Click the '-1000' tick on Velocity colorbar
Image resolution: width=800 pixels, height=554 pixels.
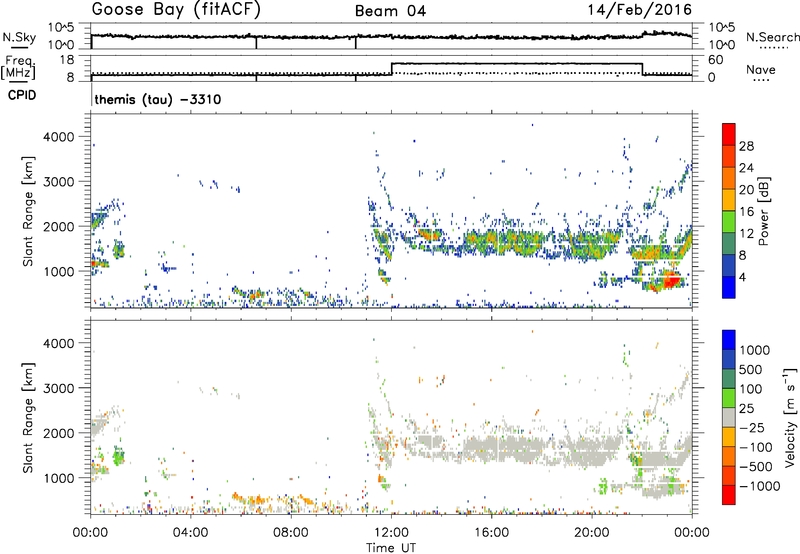tap(759, 486)
